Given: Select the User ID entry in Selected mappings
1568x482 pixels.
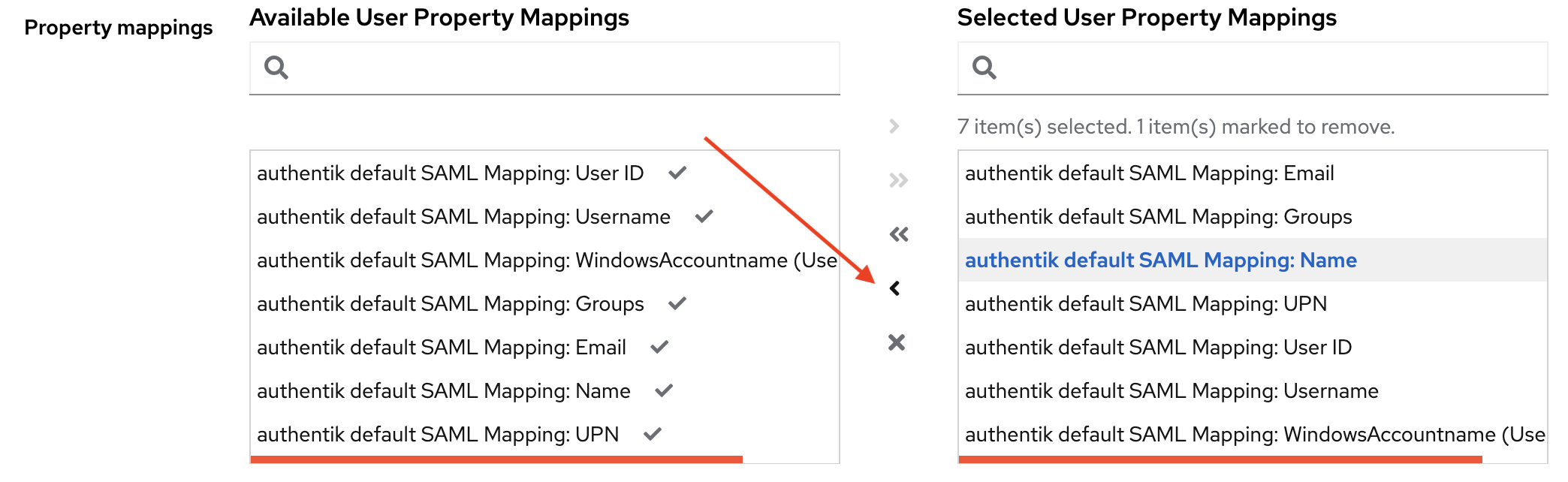Looking at the screenshot, I should 1253,348.
